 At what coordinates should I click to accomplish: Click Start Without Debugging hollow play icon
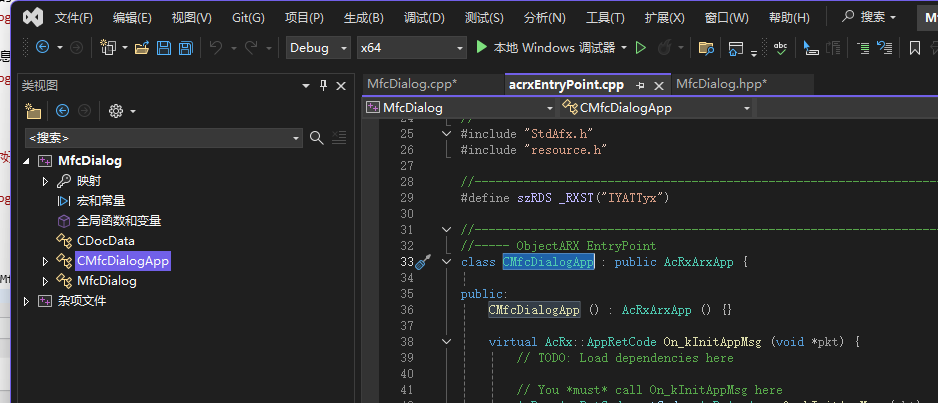(x=641, y=48)
